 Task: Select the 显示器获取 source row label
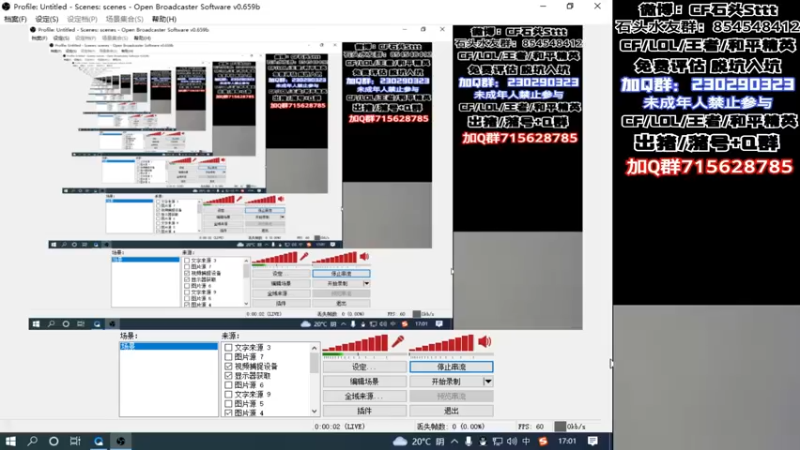(x=253, y=376)
